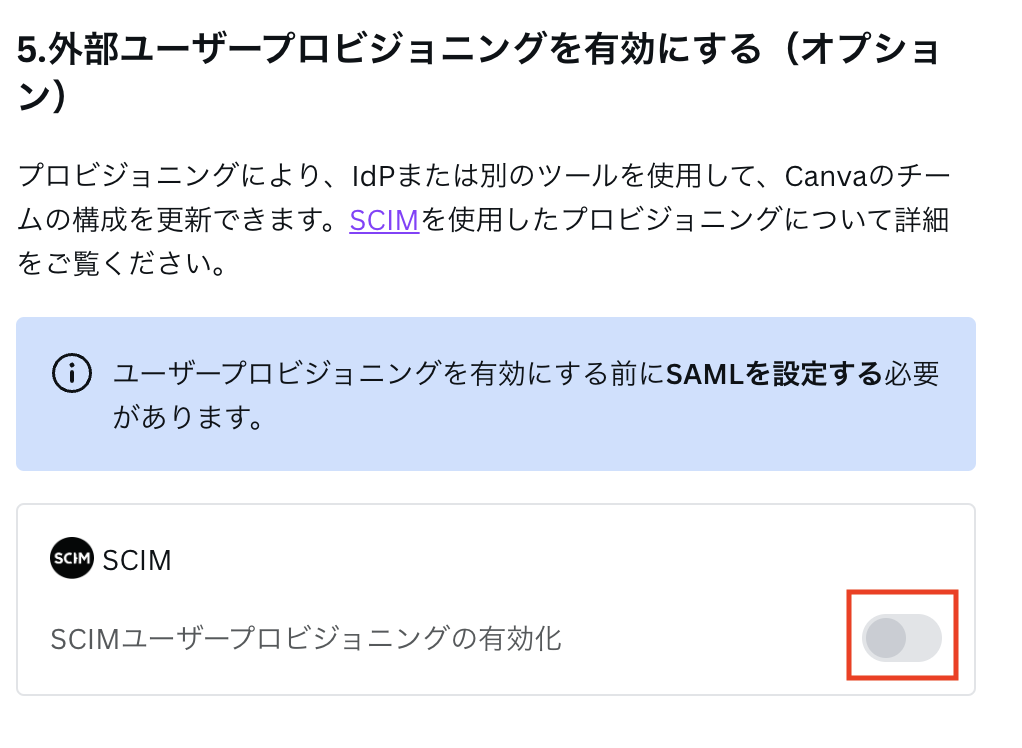Image resolution: width=1022 pixels, height=748 pixels.
Task: Click the SCIM provider icon next to its label
Action: [x=71, y=560]
